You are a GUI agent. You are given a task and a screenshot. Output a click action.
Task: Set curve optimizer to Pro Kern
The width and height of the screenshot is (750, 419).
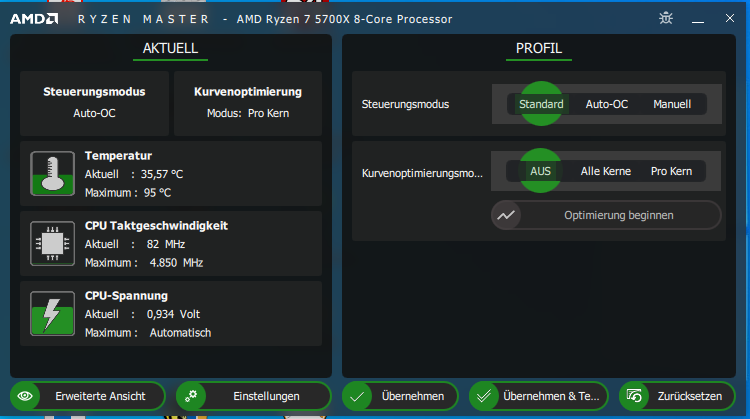tap(671, 171)
